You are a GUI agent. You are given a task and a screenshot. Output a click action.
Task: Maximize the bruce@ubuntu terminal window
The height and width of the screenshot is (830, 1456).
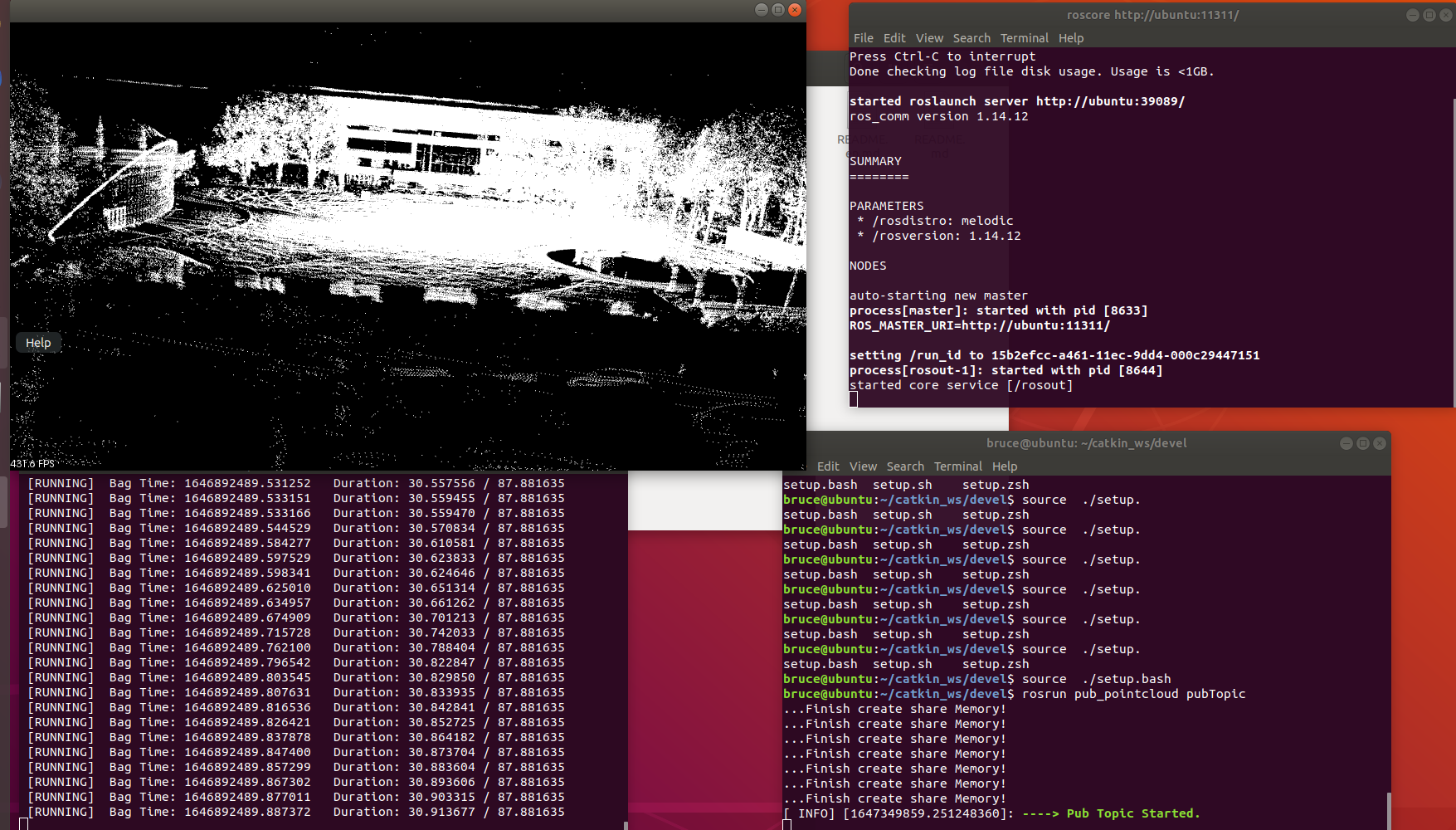point(1363,443)
